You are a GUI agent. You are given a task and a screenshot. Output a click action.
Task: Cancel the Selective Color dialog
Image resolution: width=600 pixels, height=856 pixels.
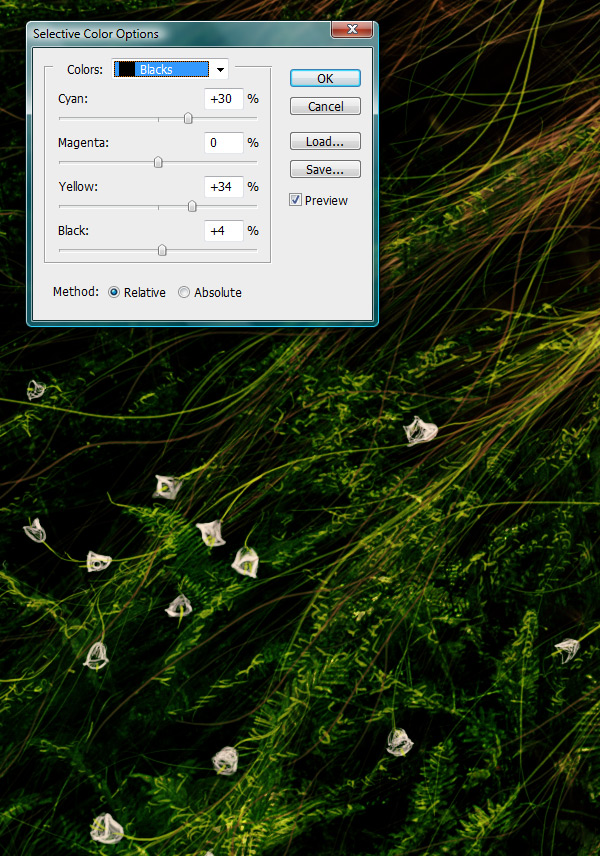pos(325,106)
